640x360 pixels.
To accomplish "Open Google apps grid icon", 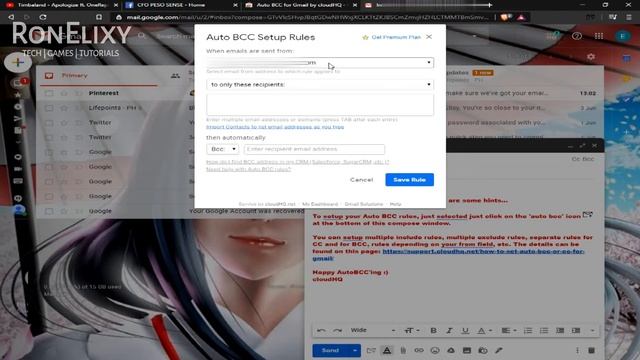I will coord(599,36).
